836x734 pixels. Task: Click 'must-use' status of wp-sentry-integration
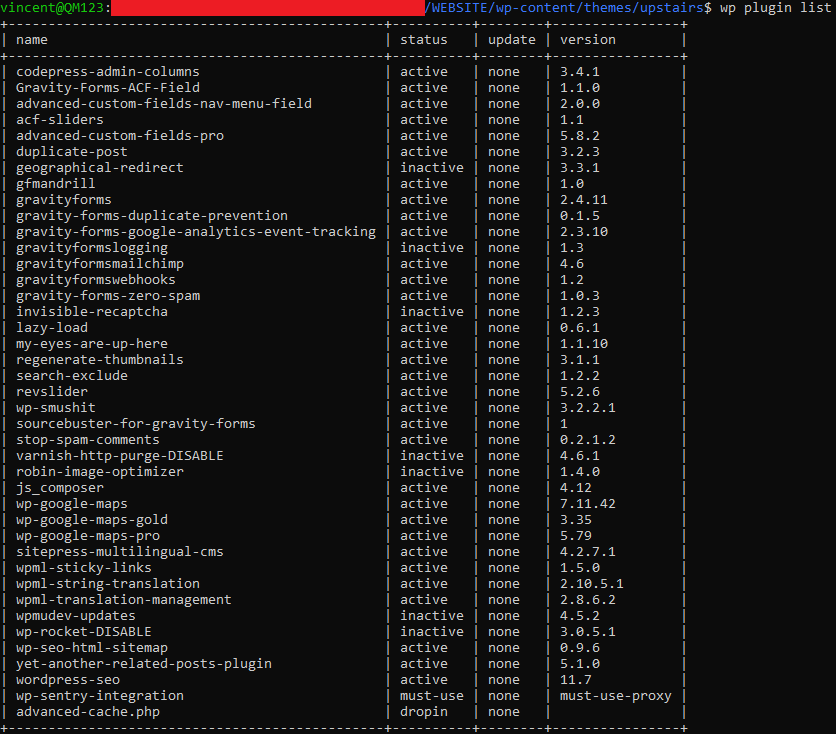pyautogui.click(x=432, y=696)
